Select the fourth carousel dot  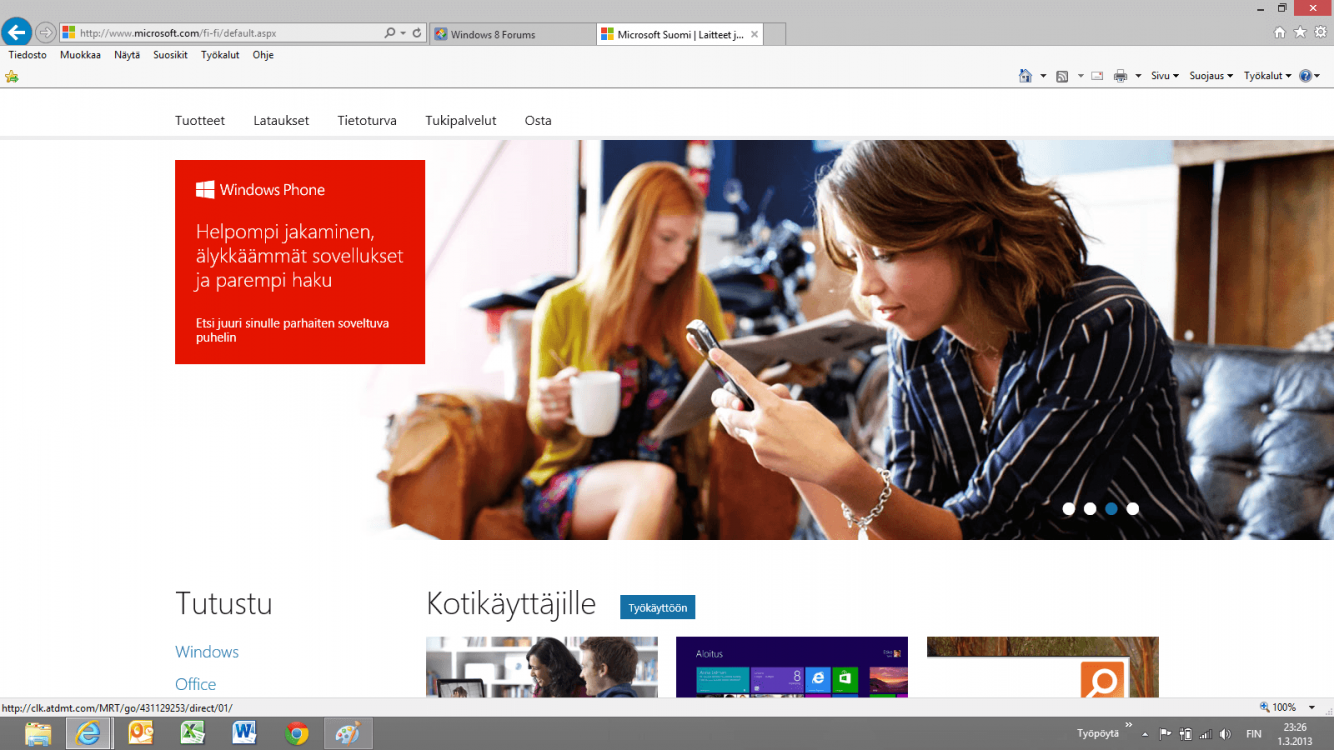[x=1133, y=509]
